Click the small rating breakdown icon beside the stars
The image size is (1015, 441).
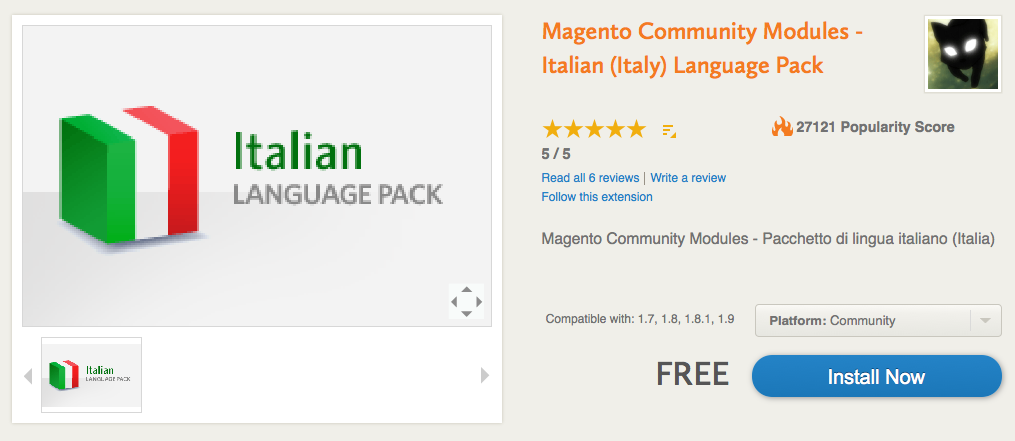click(669, 130)
